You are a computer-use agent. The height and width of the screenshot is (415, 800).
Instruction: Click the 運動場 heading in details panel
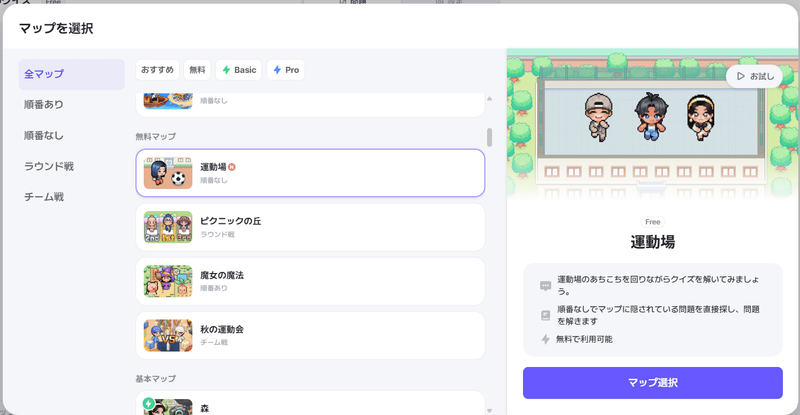tap(653, 242)
